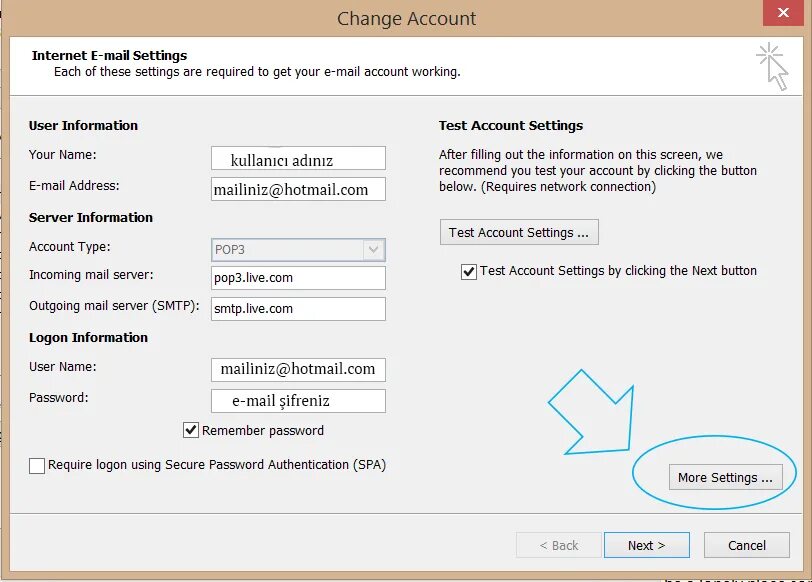
Task: Close the Change Account window
Action: 783,12
